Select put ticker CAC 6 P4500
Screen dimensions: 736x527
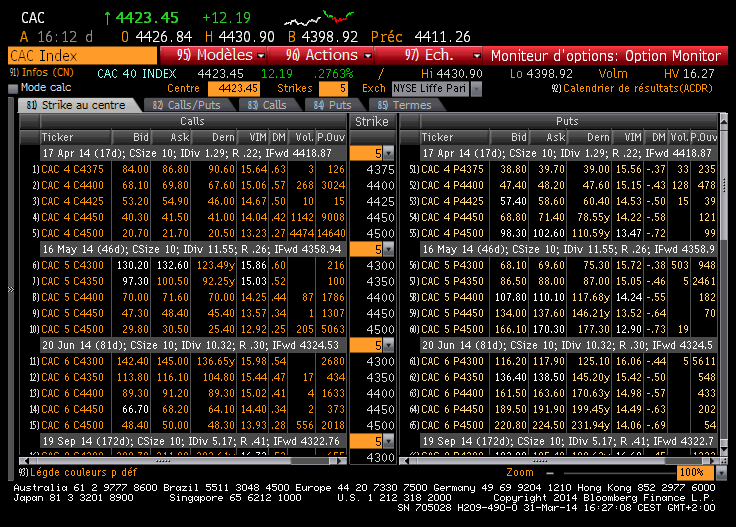452,425
